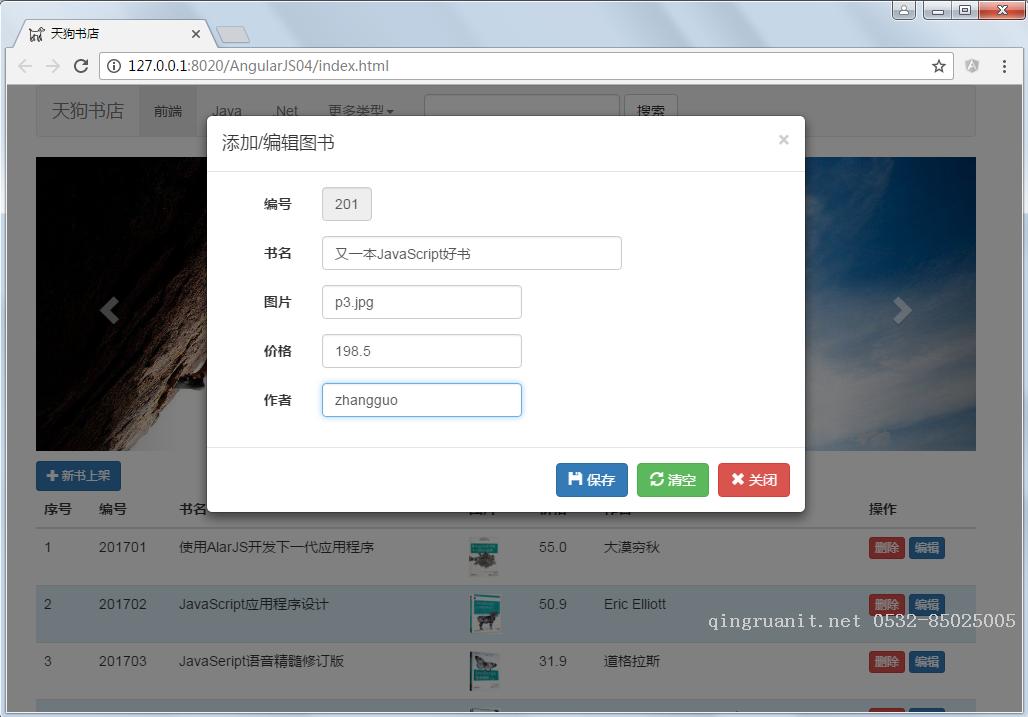
Task: Delete book 201702 with 删除
Action: pyautogui.click(x=886, y=604)
